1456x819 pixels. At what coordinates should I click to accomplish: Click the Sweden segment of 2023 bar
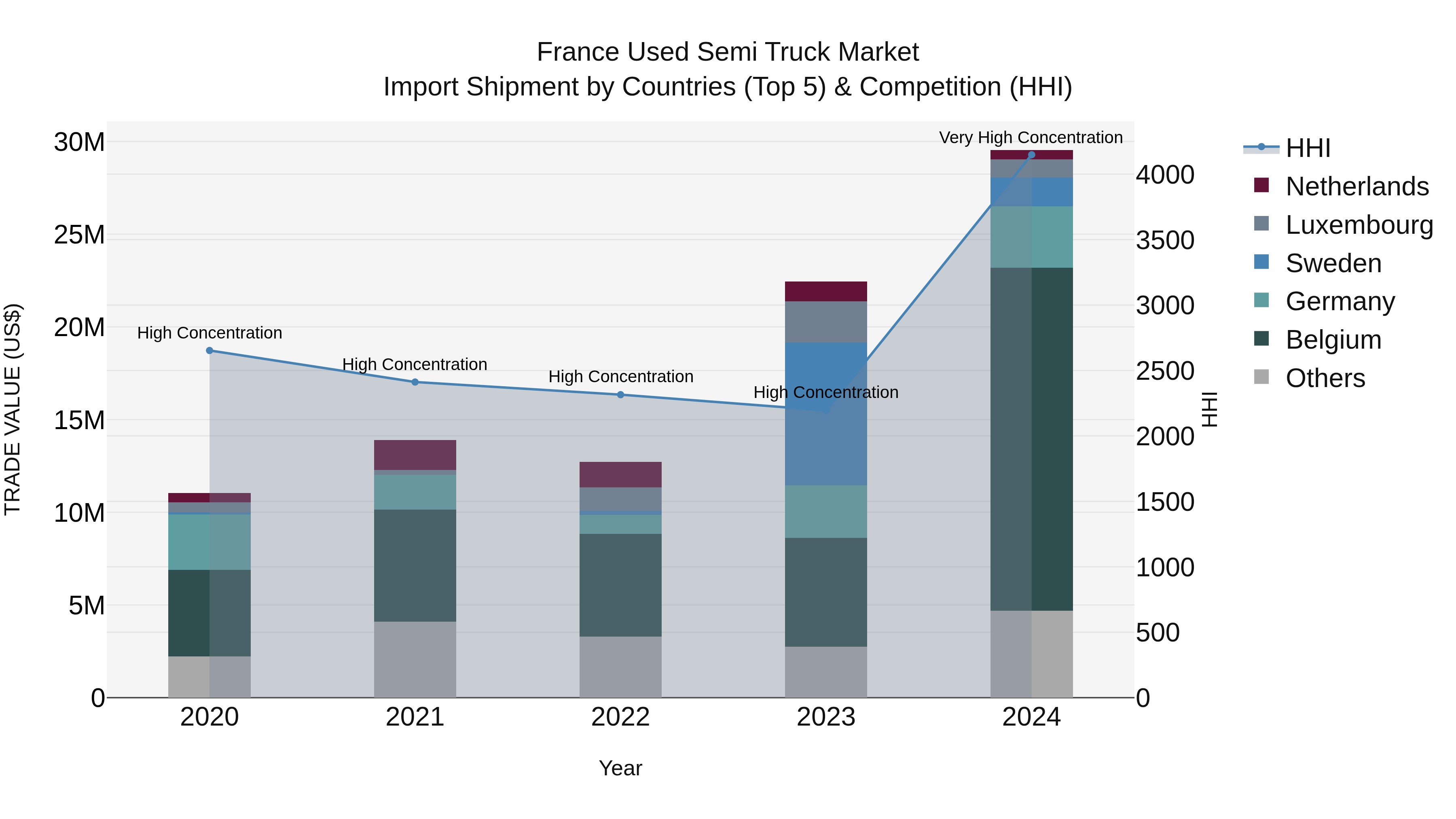coord(826,414)
